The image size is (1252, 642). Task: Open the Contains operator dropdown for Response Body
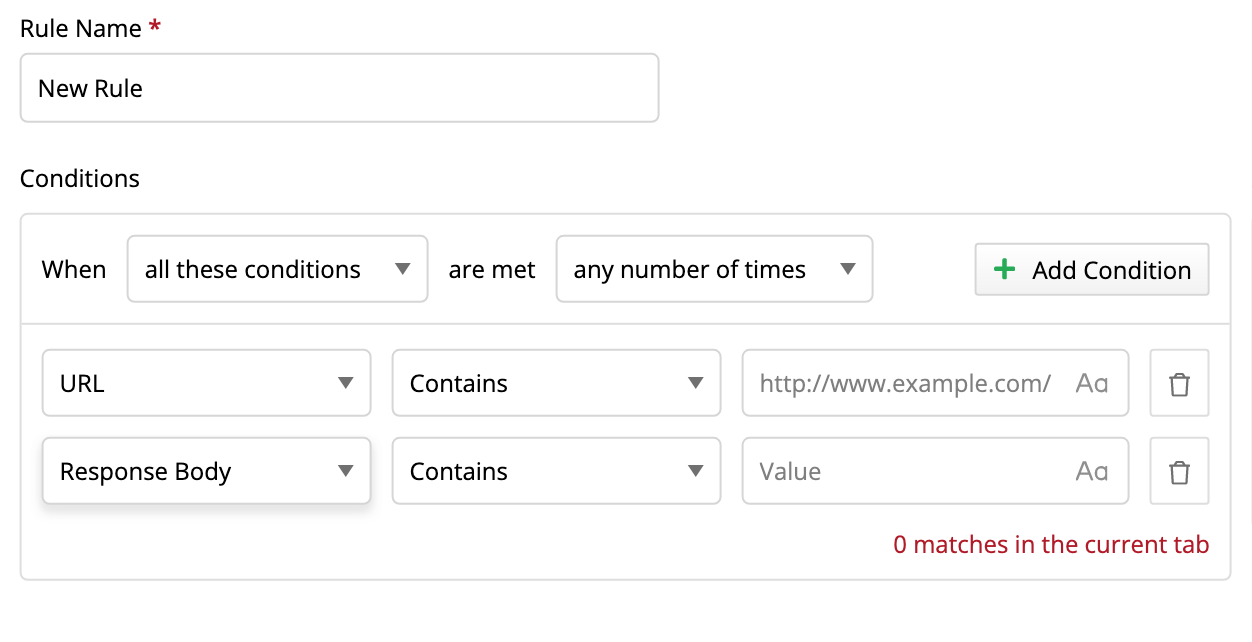coord(556,471)
